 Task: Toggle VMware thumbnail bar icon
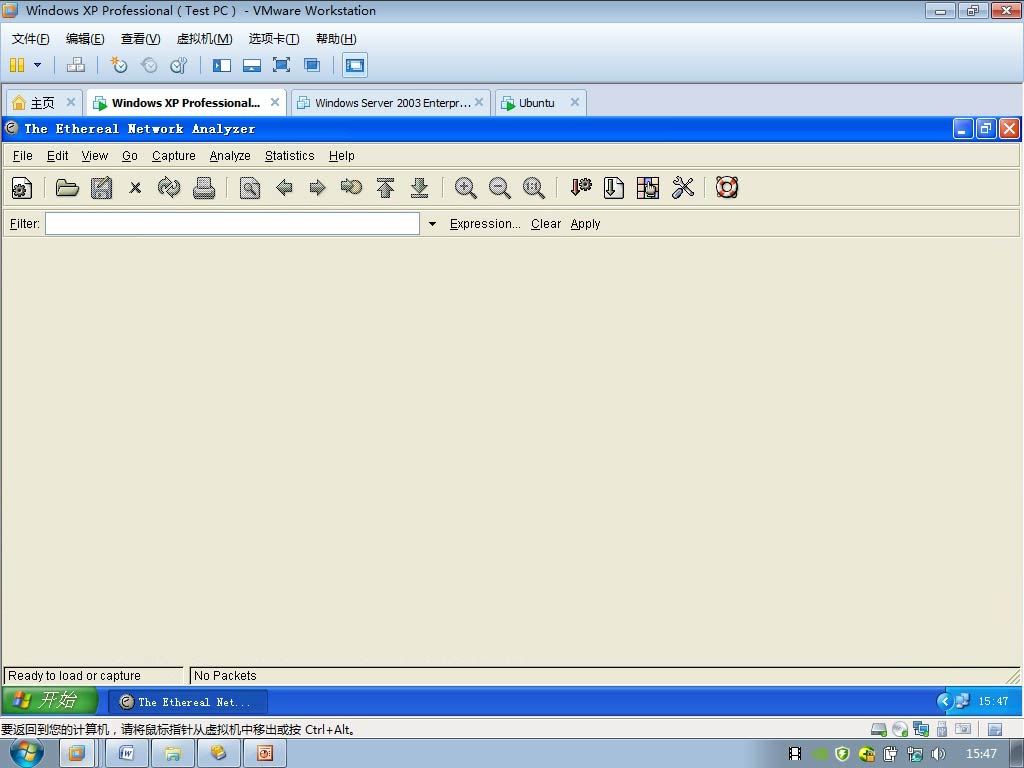click(x=251, y=65)
